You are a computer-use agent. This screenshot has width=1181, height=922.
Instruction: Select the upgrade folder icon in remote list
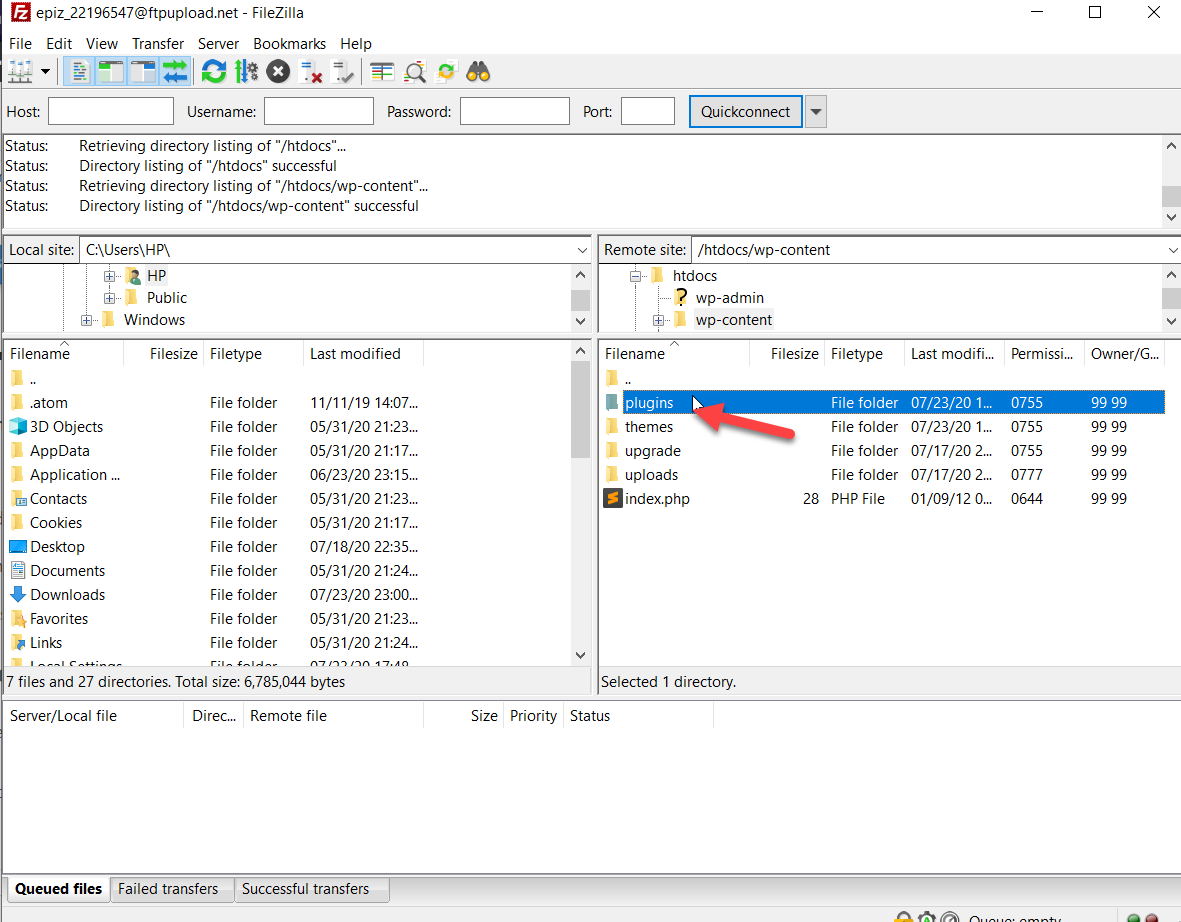(x=612, y=450)
